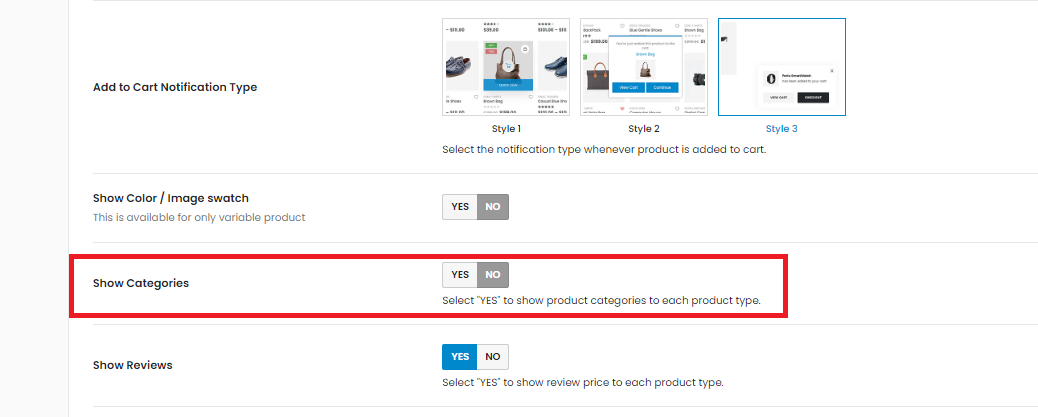Click the 'available for only variable product' note
The image size is (1038, 417).
199,217
